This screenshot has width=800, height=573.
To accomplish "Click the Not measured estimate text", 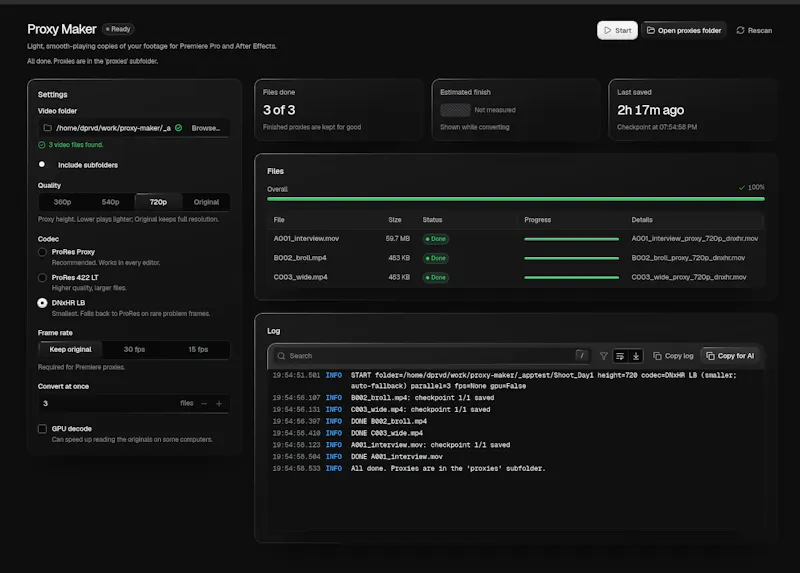I will click(x=495, y=110).
